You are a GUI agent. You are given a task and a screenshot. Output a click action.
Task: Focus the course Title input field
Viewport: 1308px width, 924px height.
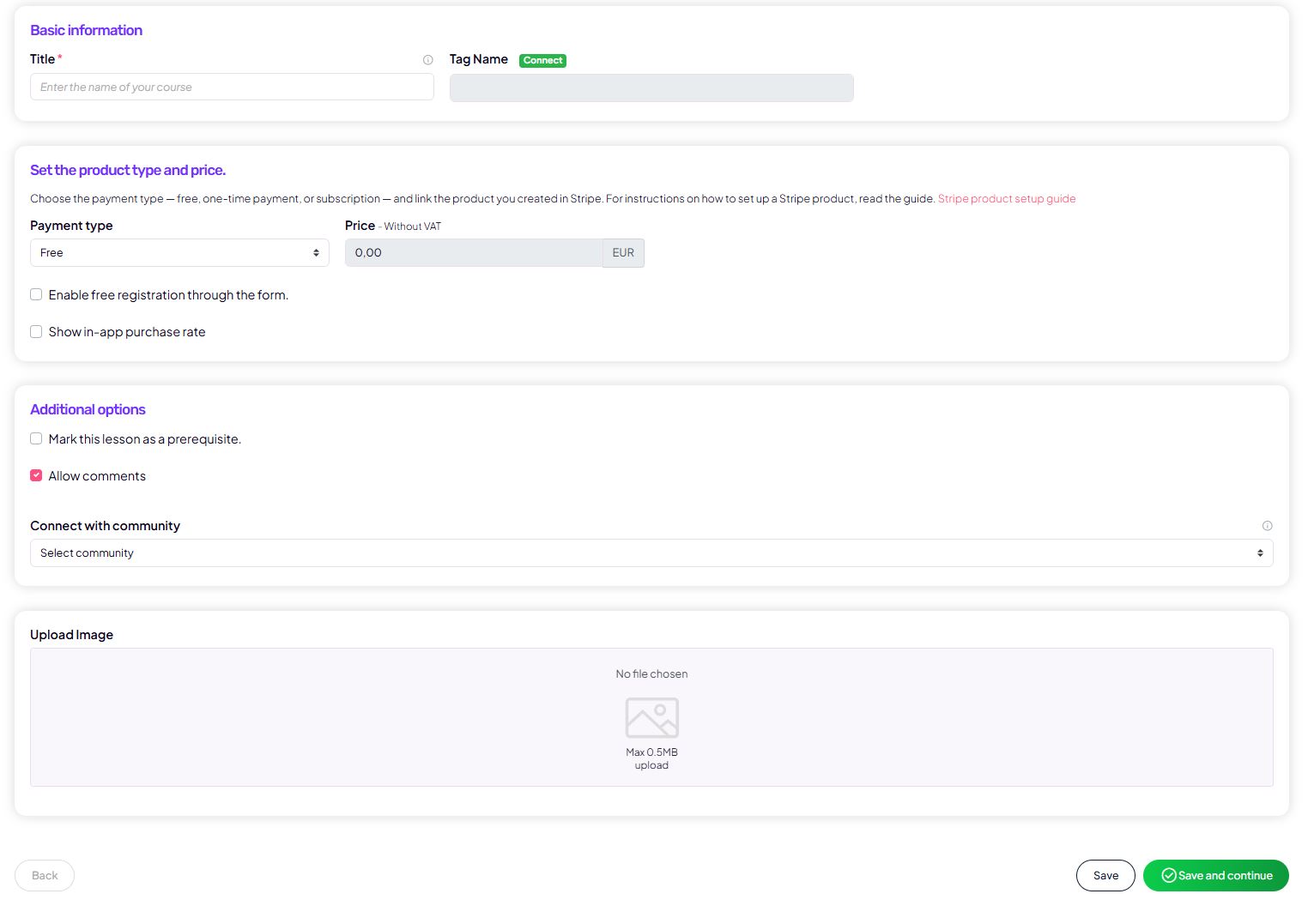(x=232, y=88)
